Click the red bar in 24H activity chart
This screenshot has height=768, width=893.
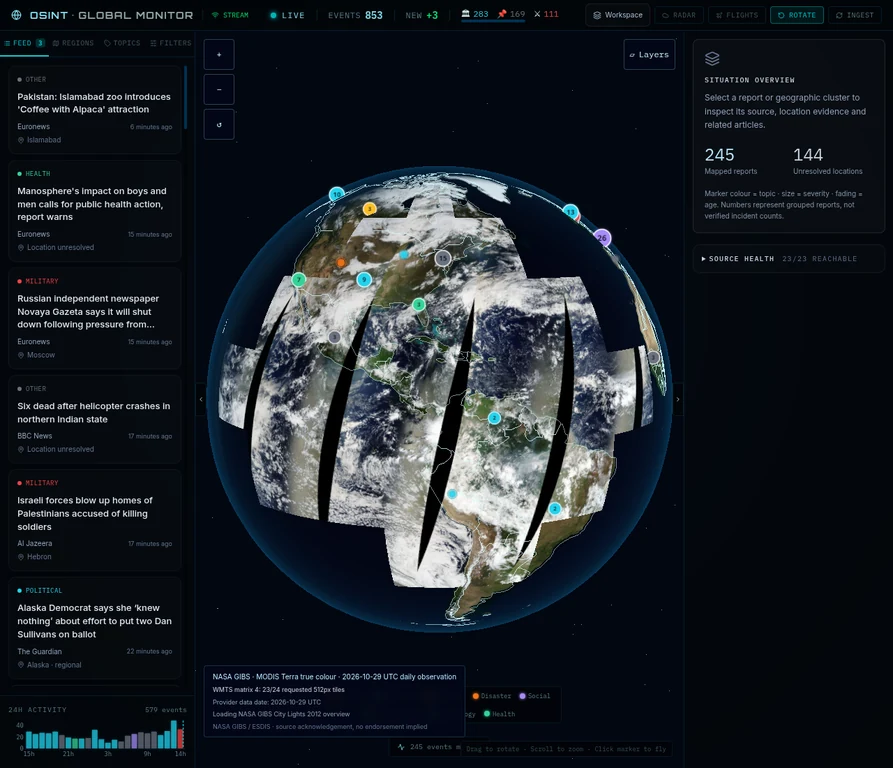tap(181, 738)
